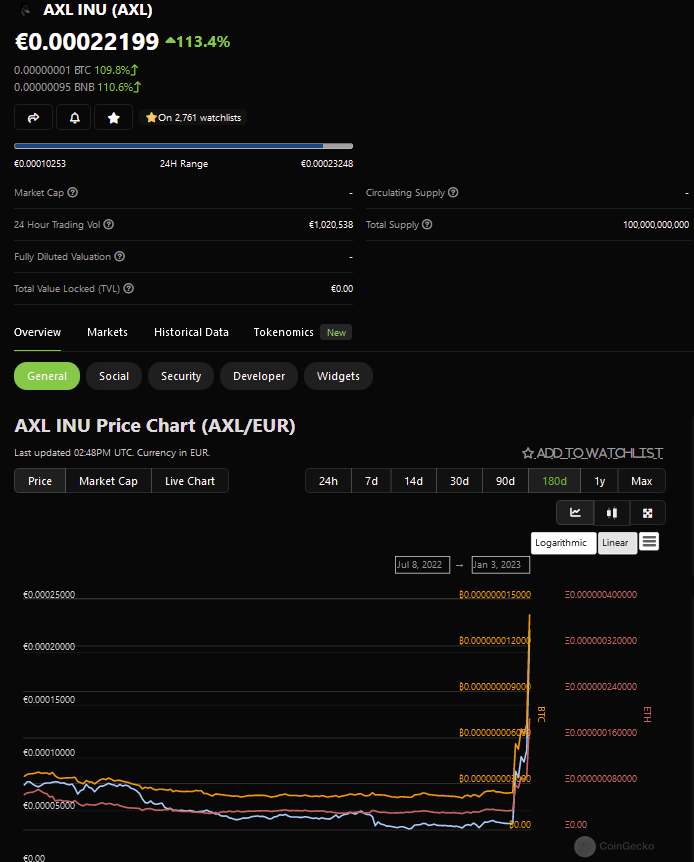Set chart range to 1y
Viewport: 694px width, 862px height.
[599, 481]
